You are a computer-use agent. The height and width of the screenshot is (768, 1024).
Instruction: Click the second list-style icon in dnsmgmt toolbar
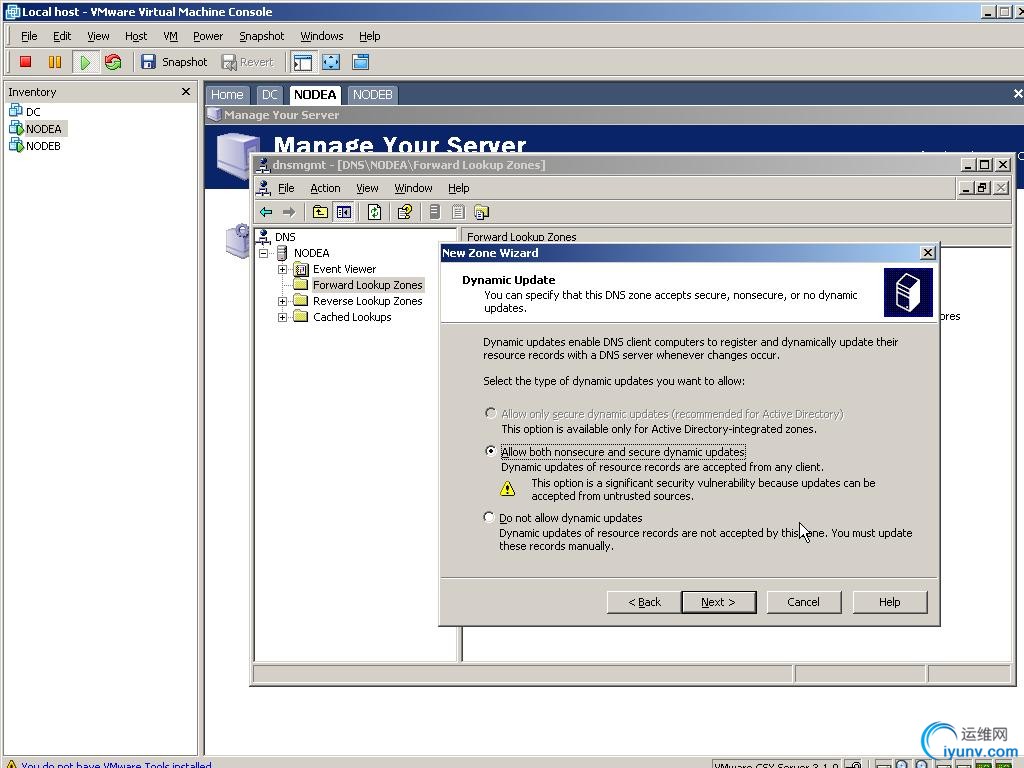click(x=458, y=212)
